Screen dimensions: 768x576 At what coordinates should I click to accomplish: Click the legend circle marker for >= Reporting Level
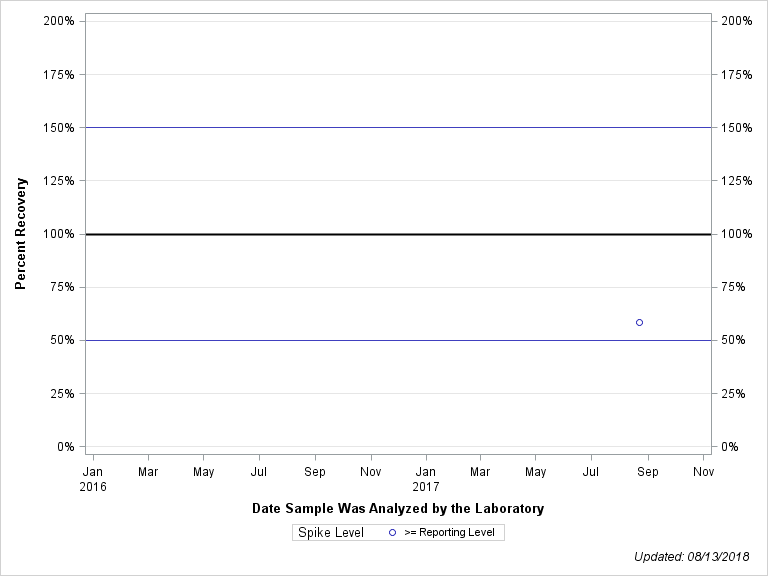[x=392, y=532]
